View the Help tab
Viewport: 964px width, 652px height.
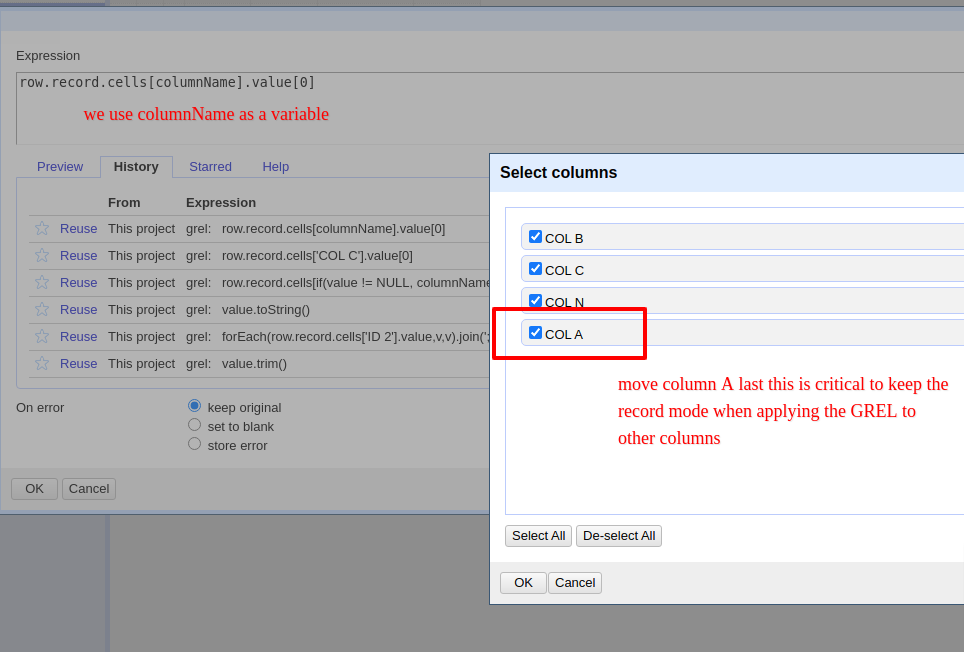pos(275,166)
